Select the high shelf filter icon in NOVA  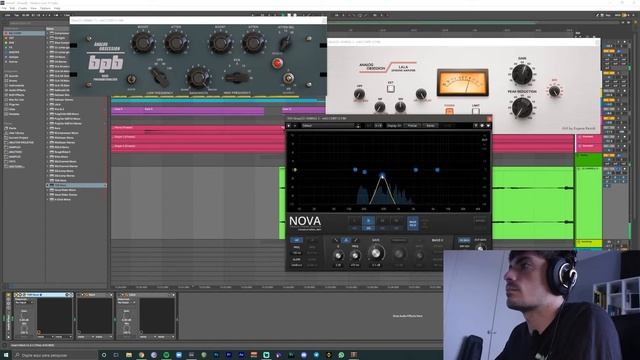click(356, 240)
